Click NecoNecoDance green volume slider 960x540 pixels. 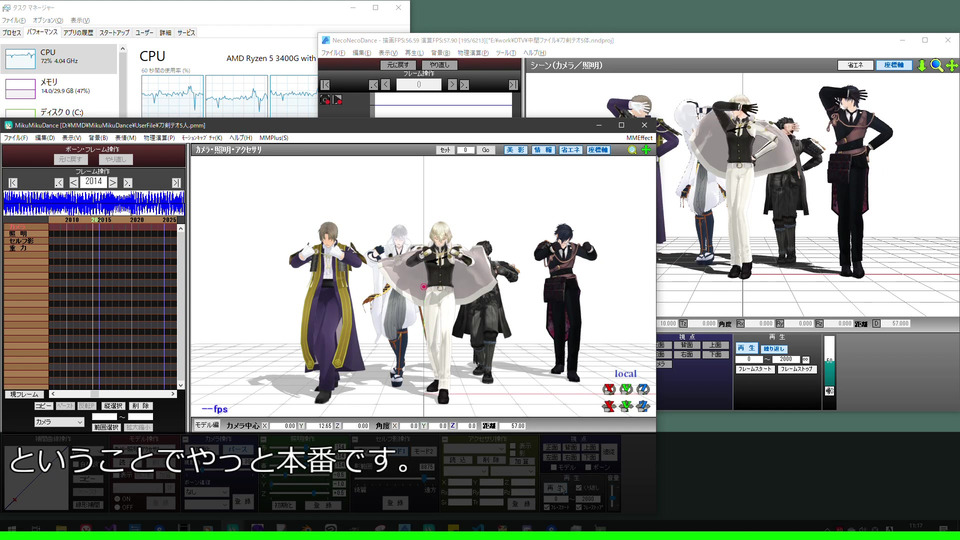coord(830,372)
